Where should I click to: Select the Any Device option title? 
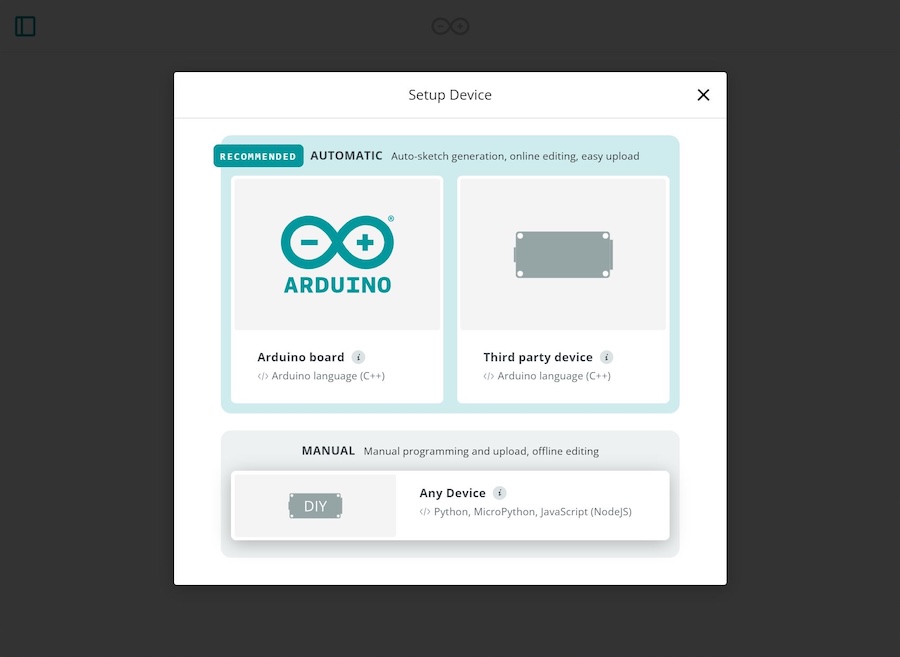tap(452, 493)
